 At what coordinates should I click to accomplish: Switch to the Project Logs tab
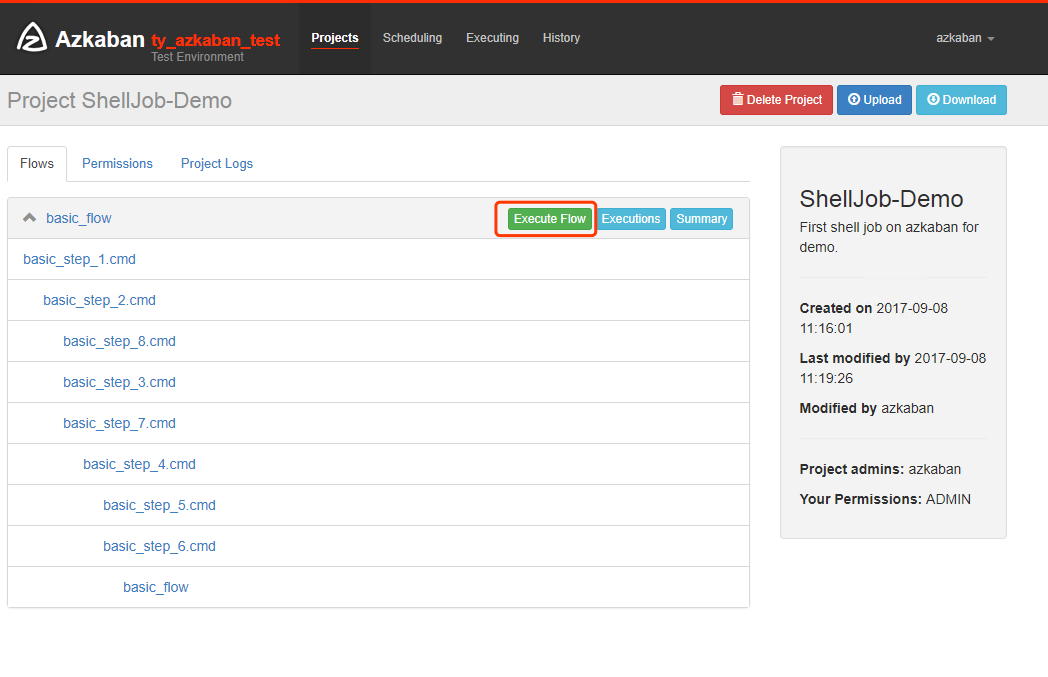[x=217, y=164]
